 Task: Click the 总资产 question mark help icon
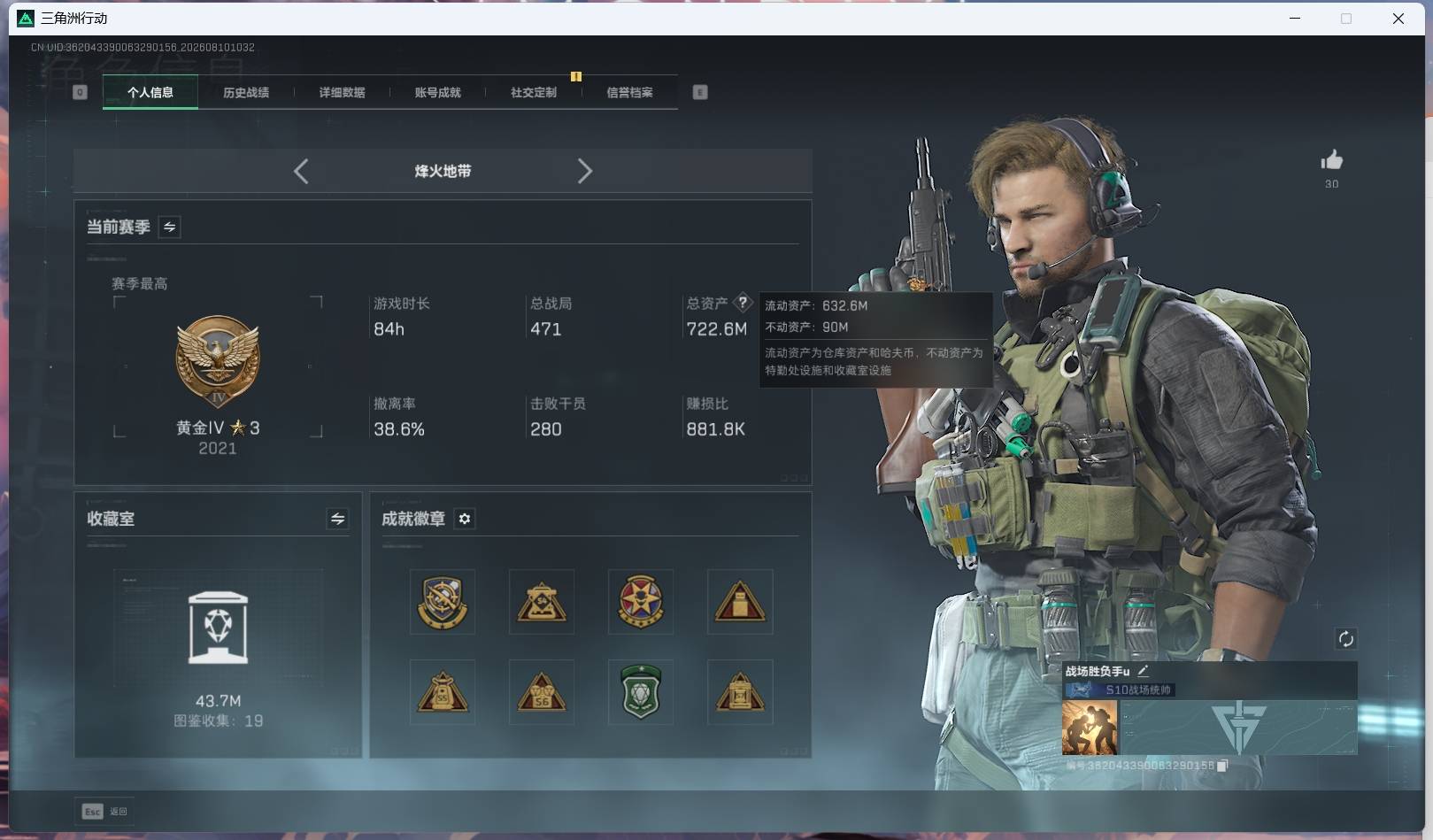coord(743,302)
